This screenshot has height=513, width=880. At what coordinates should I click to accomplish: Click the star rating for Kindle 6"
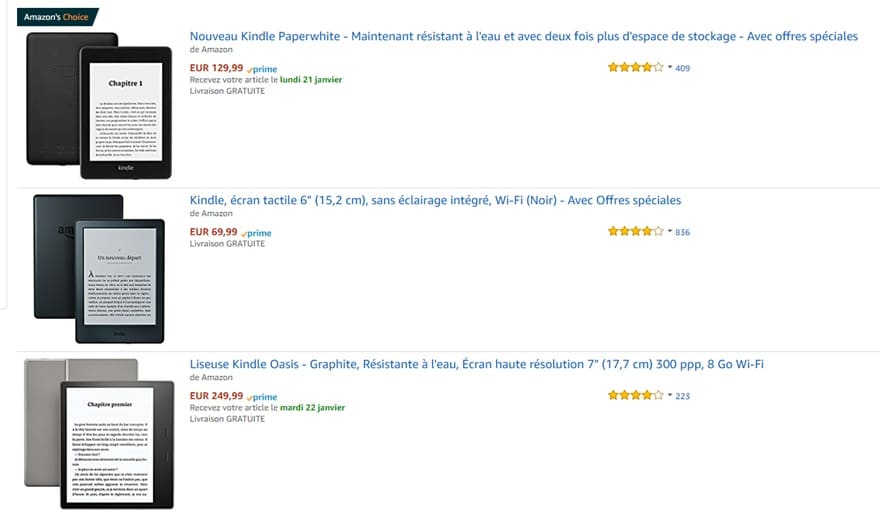pyautogui.click(x=634, y=232)
